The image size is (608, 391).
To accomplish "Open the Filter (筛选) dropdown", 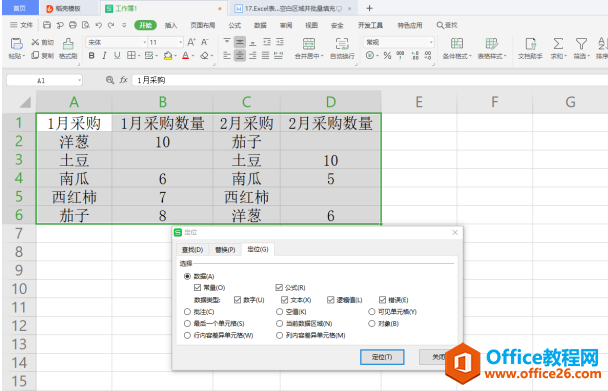I will point(582,56).
